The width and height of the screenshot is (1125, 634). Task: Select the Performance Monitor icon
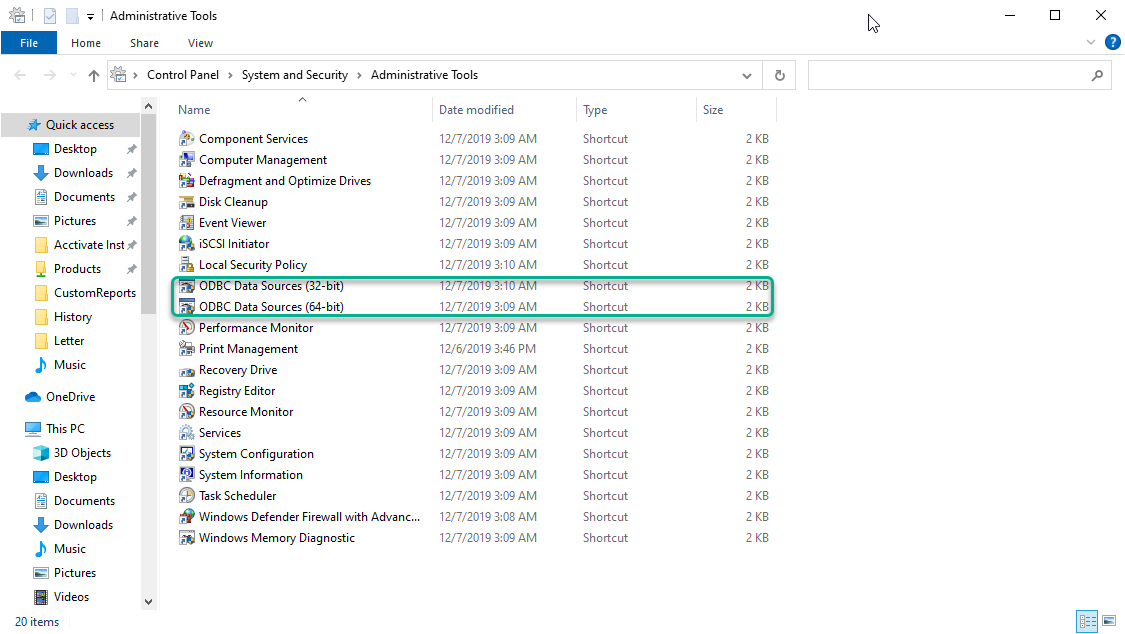tap(187, 327)
